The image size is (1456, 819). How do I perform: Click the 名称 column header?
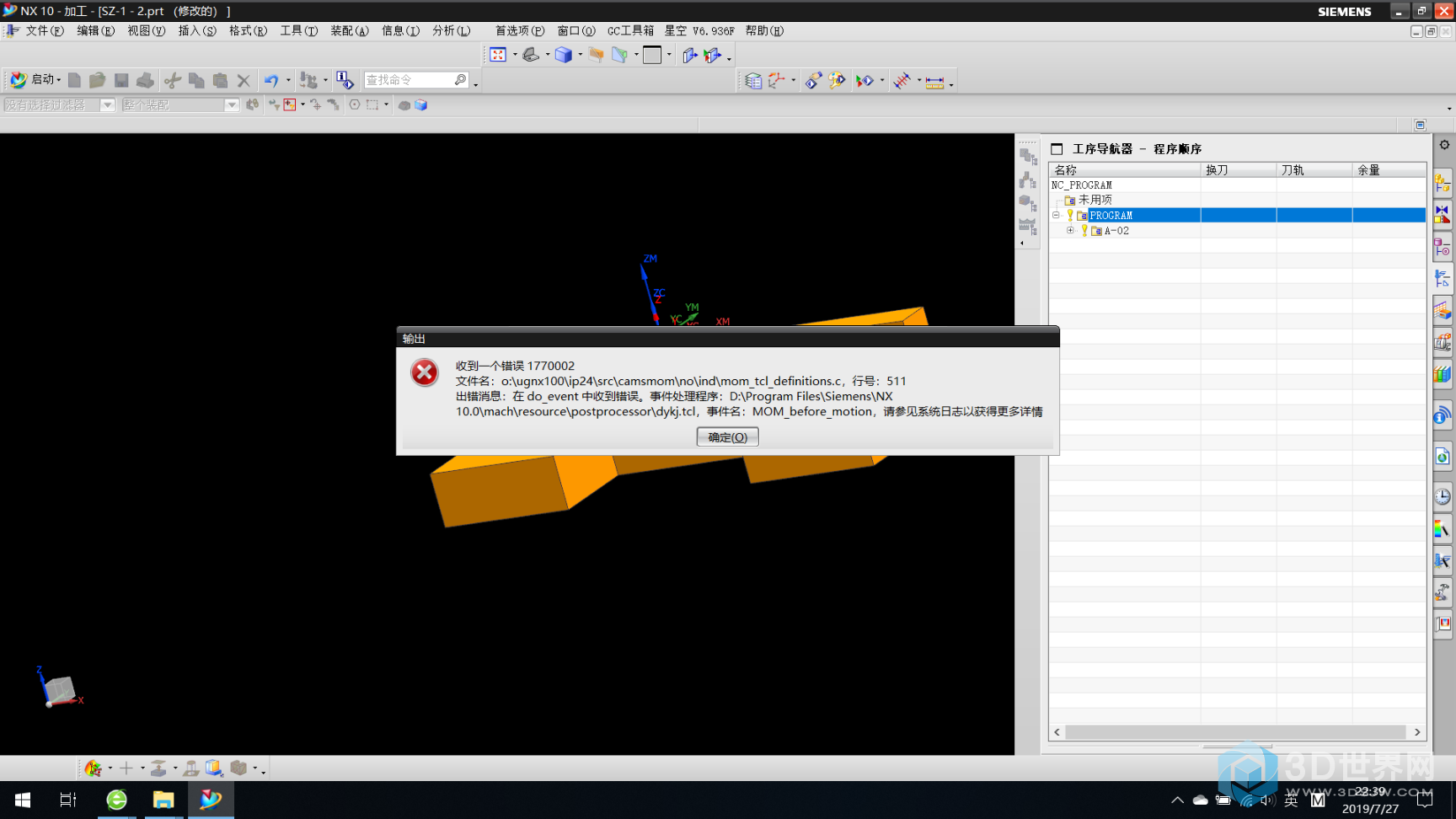[x=1125, y=170]
